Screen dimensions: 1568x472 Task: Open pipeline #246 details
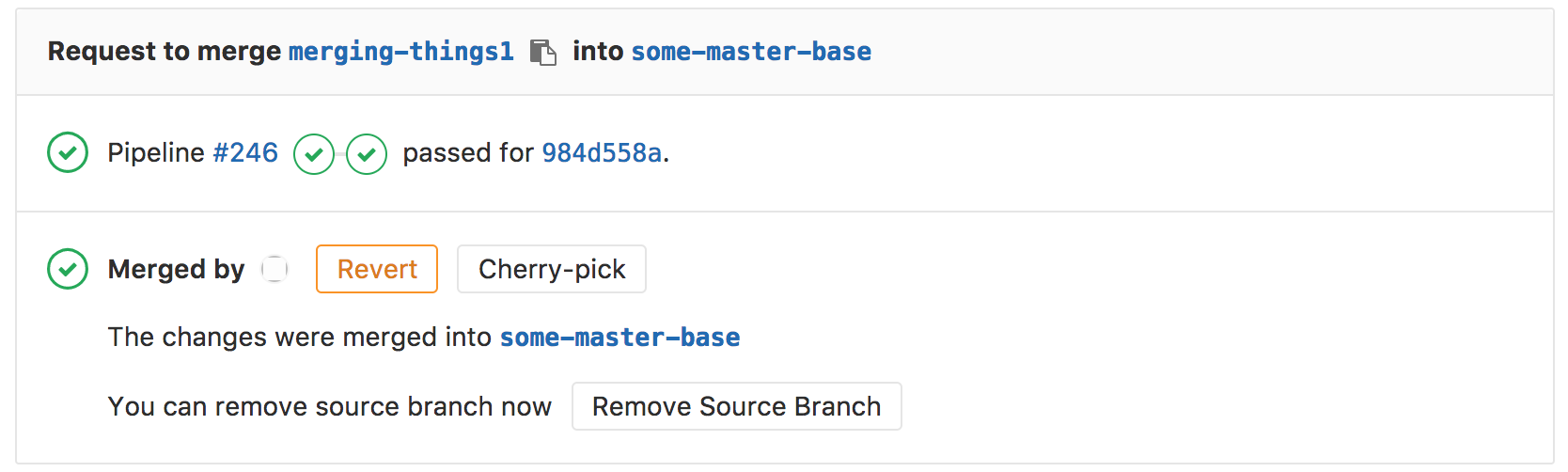tap(245, 152)
